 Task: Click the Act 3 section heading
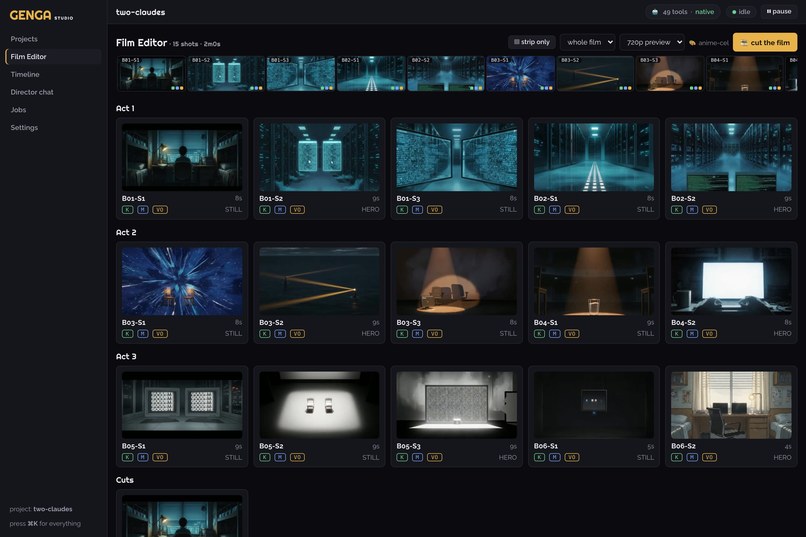tap(126, 356)
